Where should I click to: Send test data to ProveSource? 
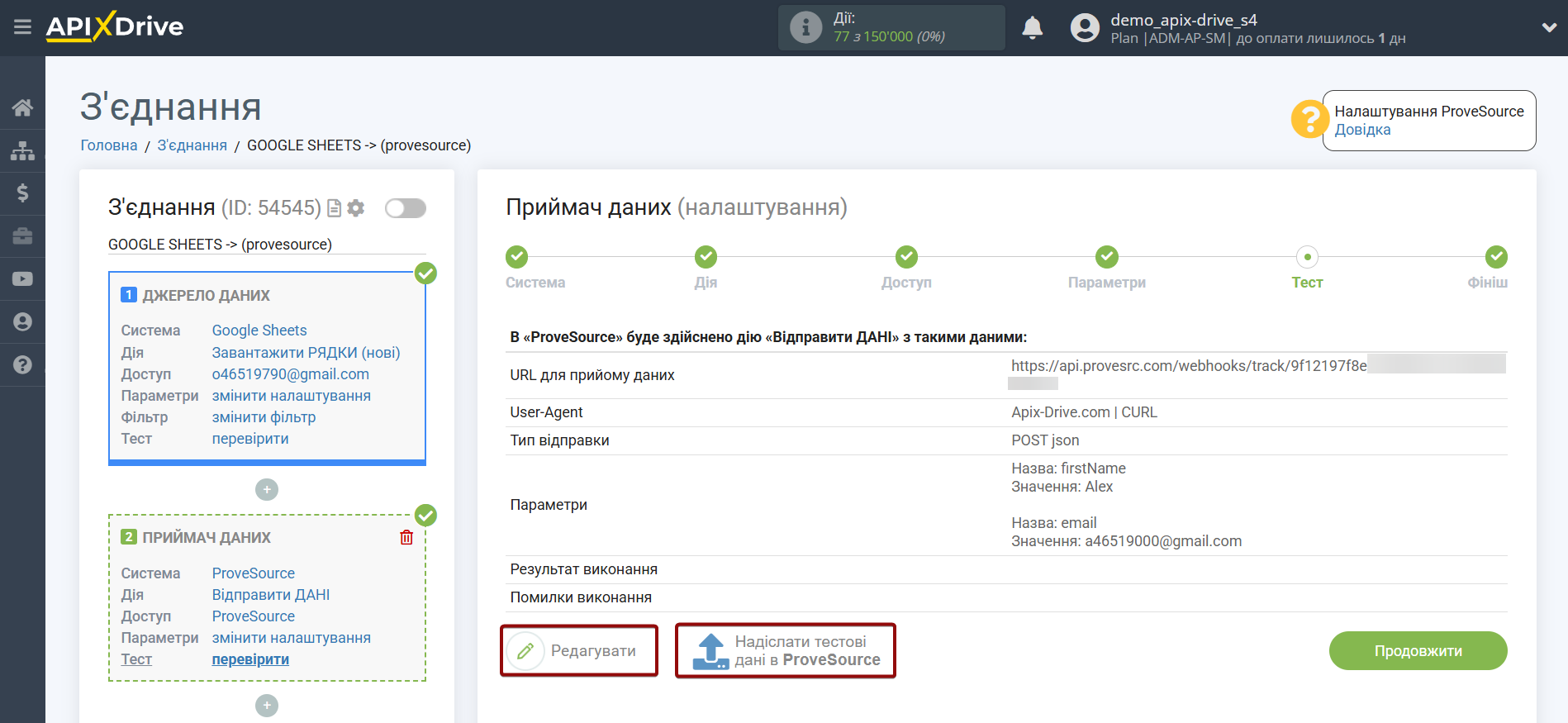tap(786, 651)
